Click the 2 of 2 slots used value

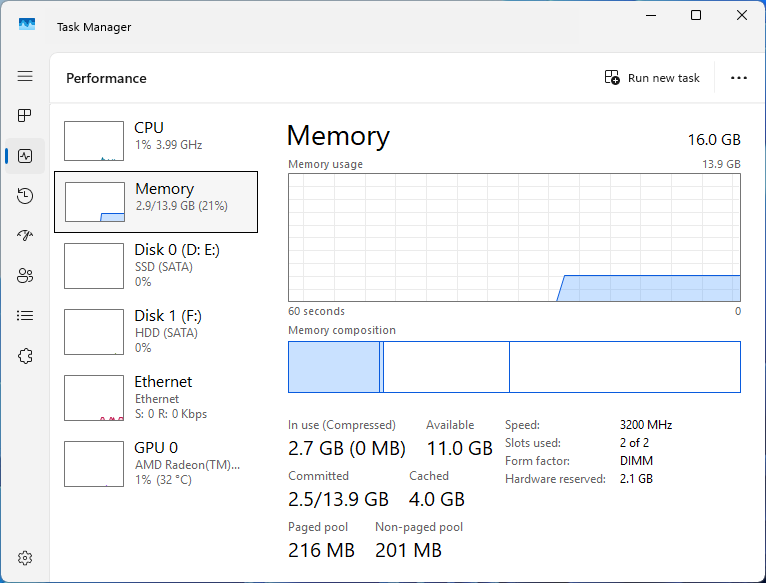pos(634,443)
